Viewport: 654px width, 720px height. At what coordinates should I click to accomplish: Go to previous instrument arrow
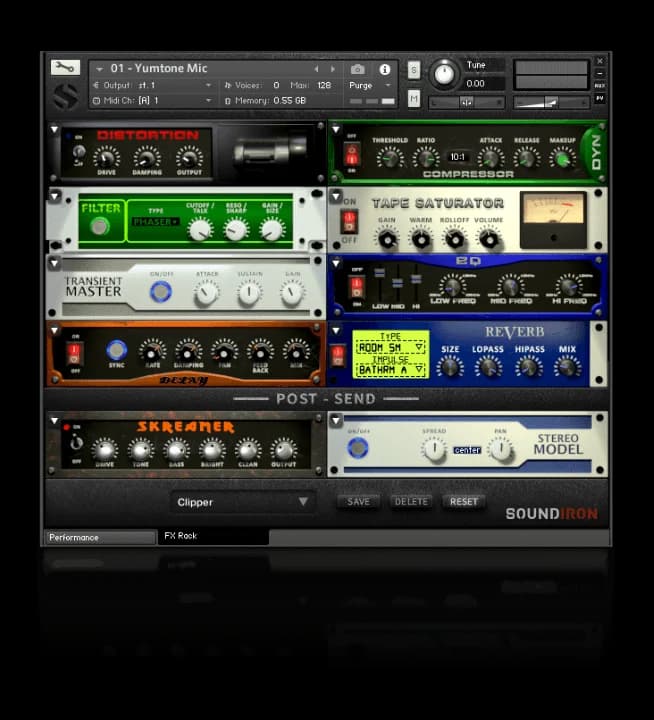coord(316,69)
